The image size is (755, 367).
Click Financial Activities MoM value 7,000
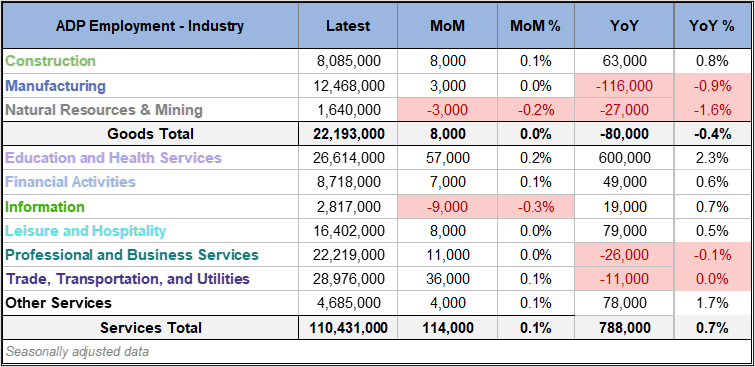click(448, 182)
